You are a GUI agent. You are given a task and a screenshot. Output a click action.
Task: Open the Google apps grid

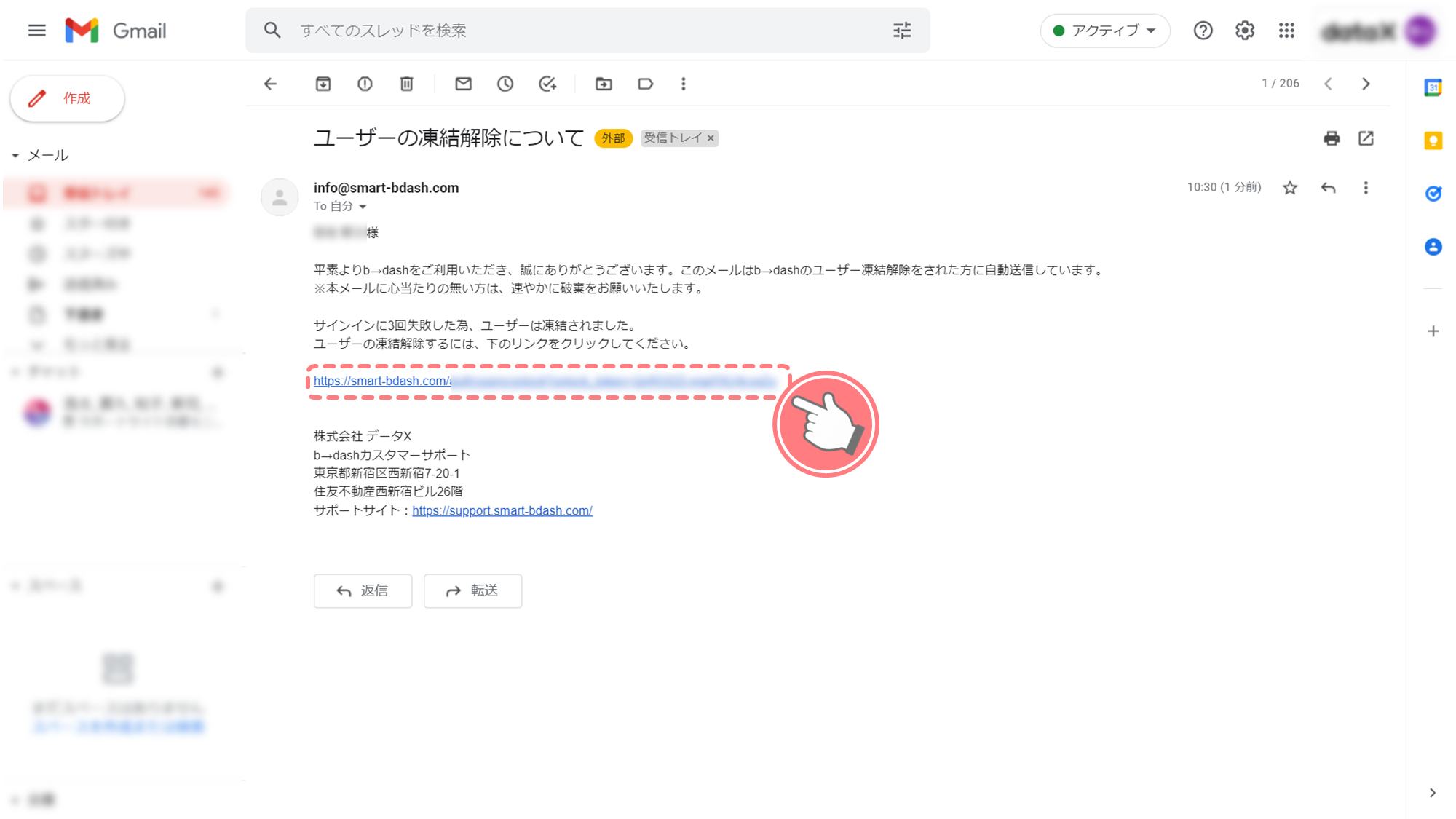pyautogui.click(x=1286, y=31)
